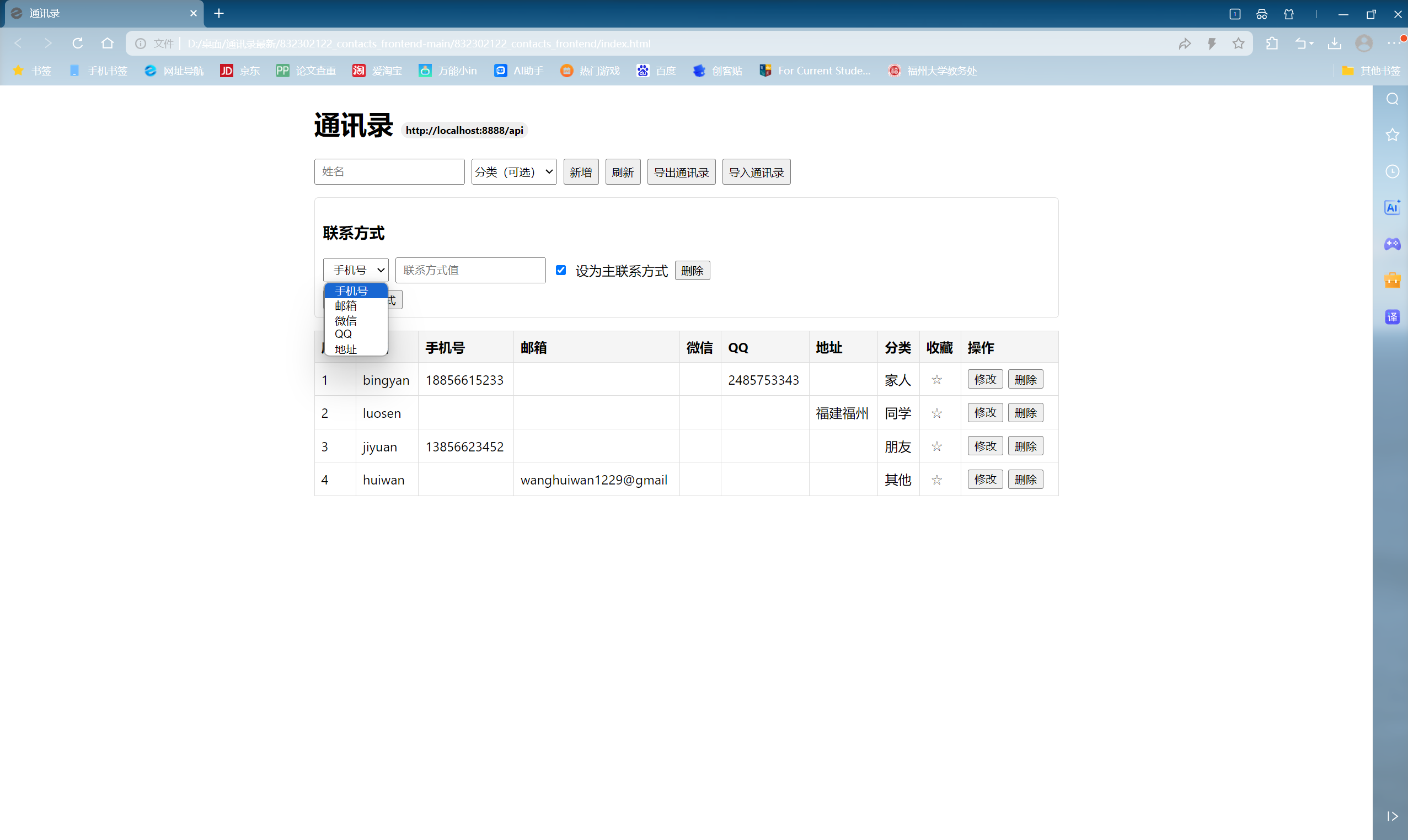Viewport: 1408px width, 840px height.
Task: Collapse the 手机号 contact type dropdown
Action: pos(356,270)
